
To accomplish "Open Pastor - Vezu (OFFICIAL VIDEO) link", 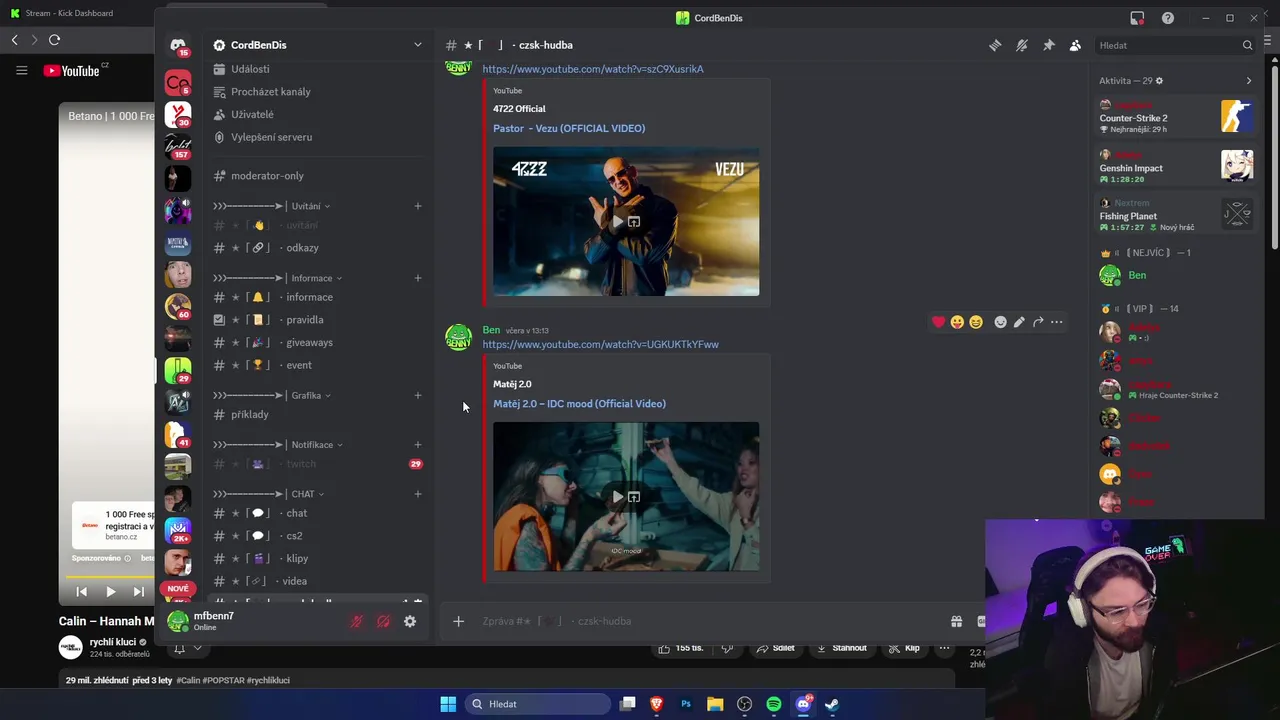I will click(x=569, y=128).
